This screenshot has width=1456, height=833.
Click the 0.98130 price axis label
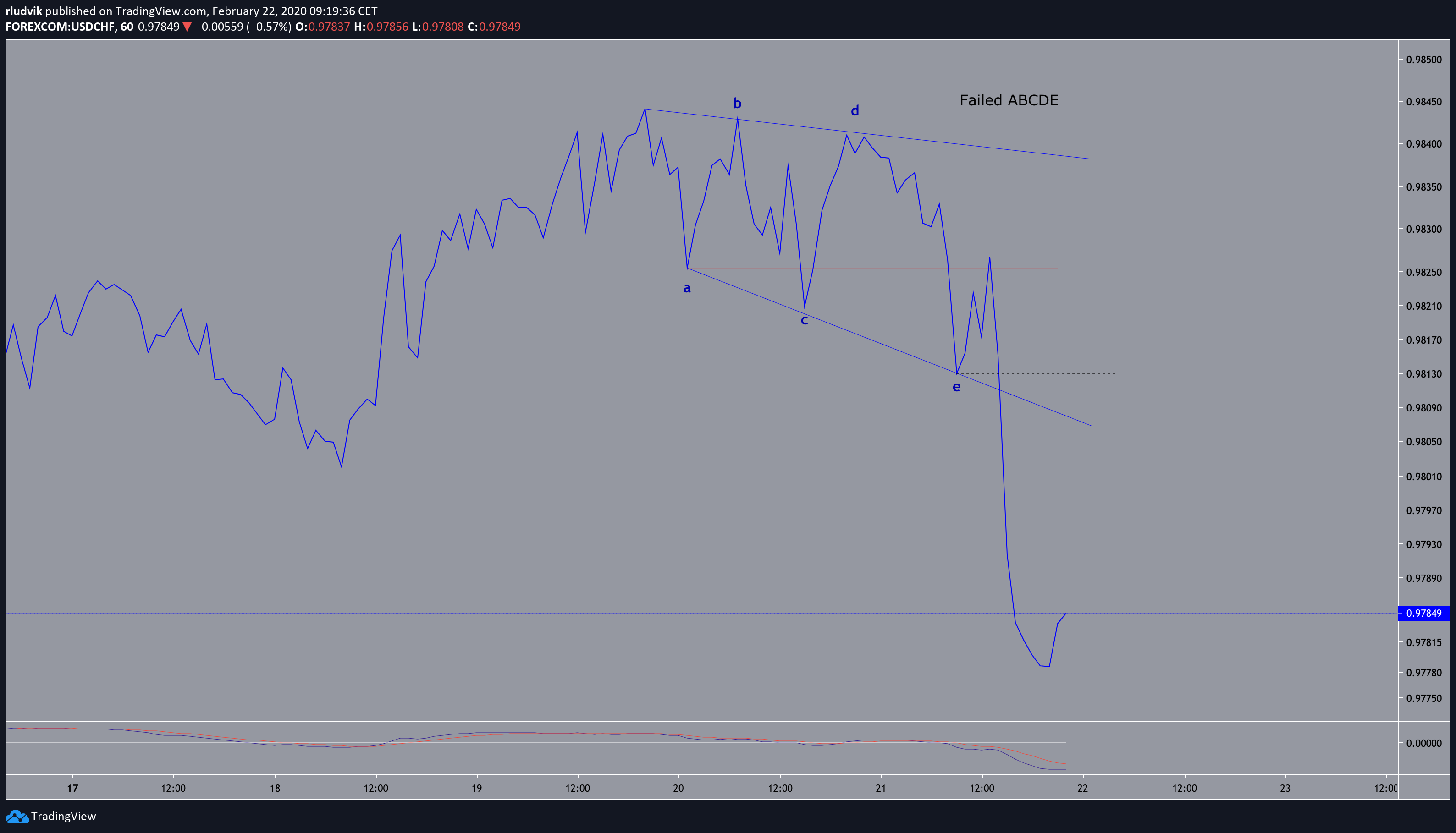tap(1423, 374)
